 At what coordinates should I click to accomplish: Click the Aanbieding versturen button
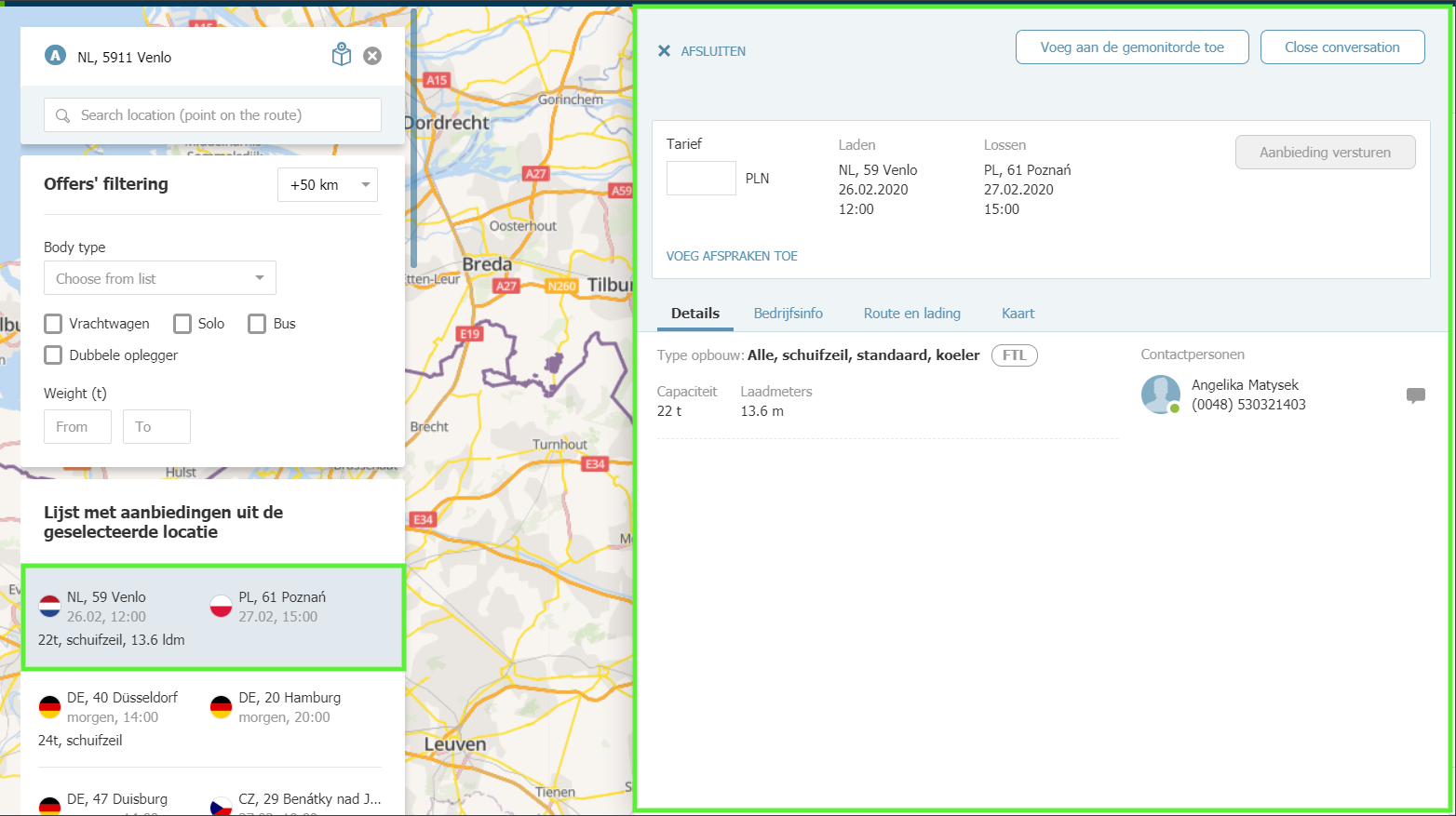pyautogui.click(x=1325, y=153)
